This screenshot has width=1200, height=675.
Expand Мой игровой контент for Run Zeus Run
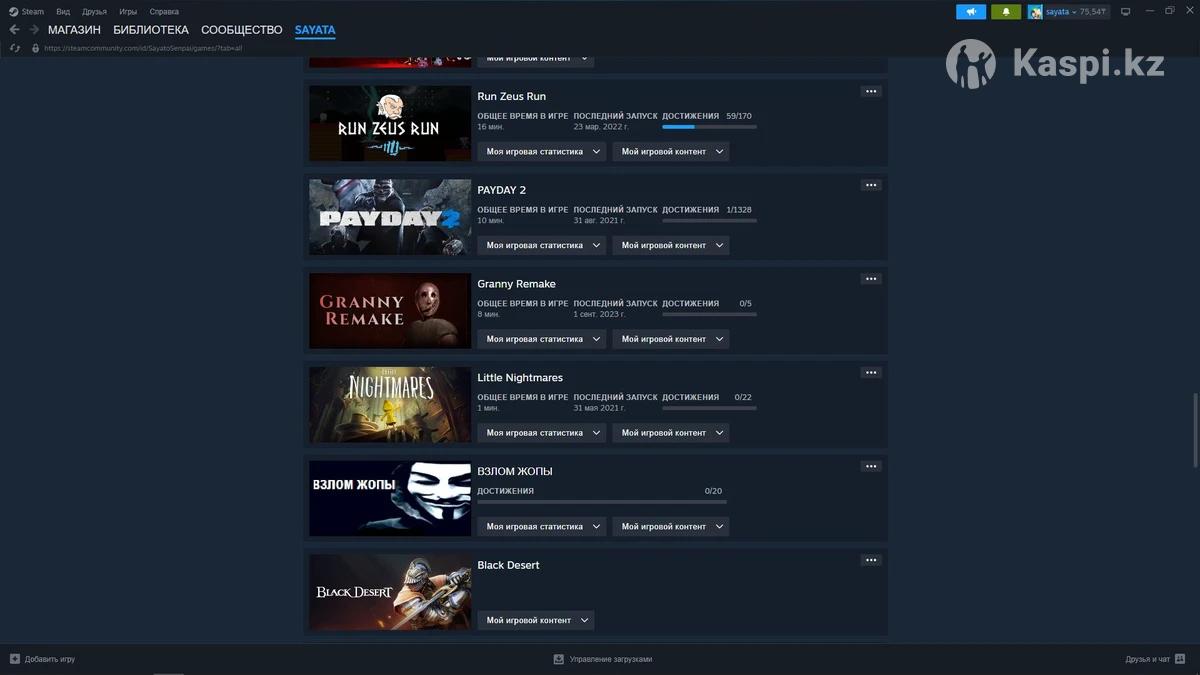click(x=671, y=152)
